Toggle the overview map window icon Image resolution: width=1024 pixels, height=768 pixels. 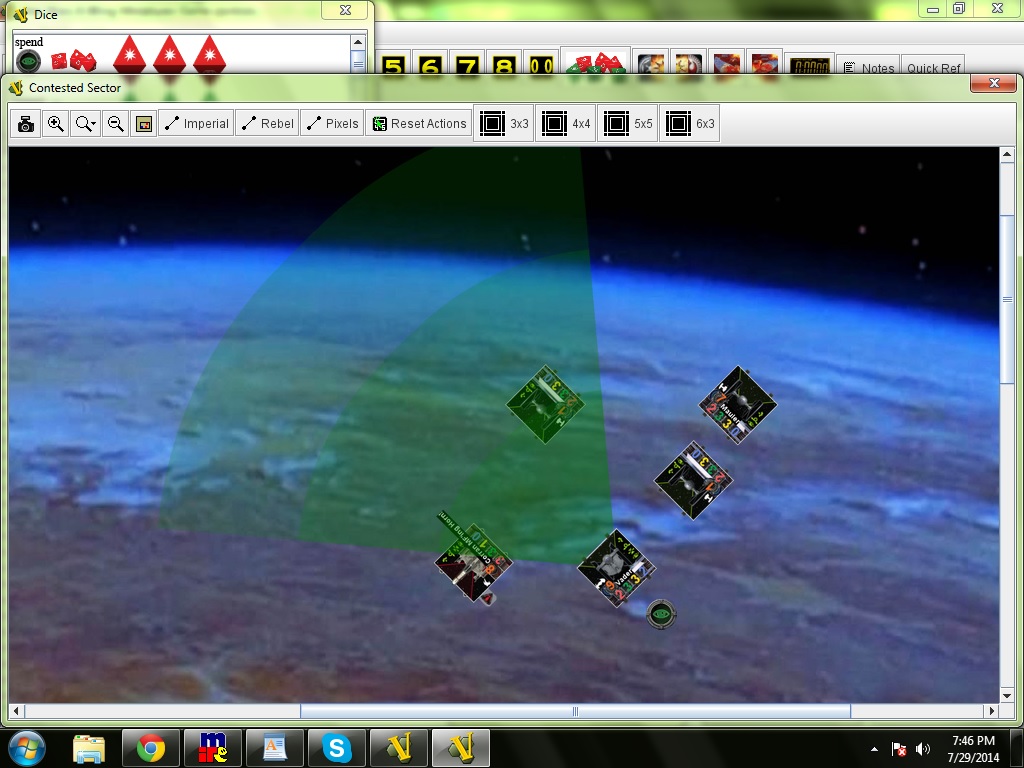pyautogui.click(x=144, y=124)
